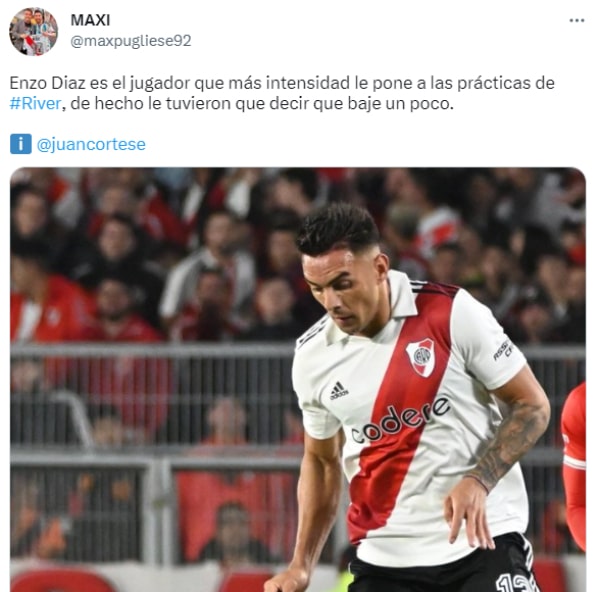Click the red banner behind the fence
The image size is (600, 592).
[235, 515]
